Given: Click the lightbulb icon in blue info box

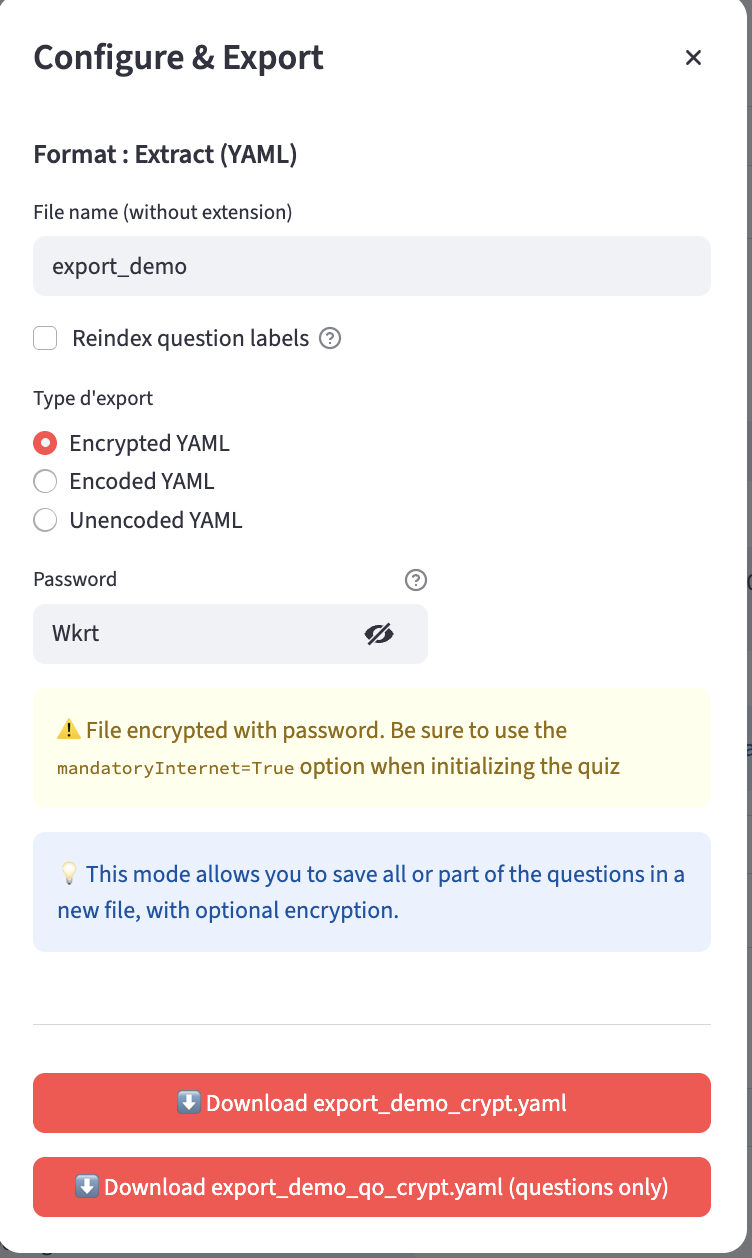Looking at the screenshot, I should point(69,875).
